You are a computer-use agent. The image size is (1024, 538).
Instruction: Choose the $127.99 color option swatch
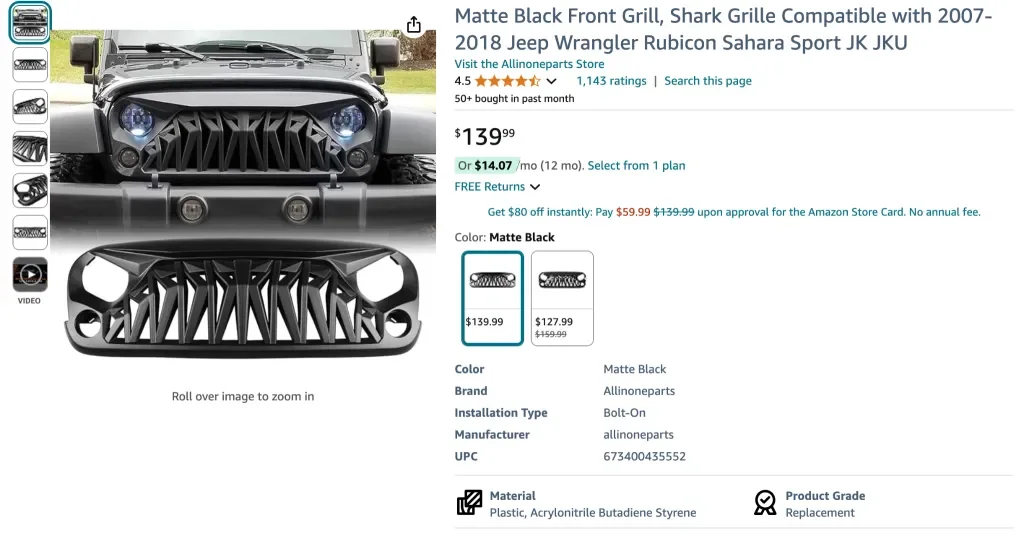point(562,297)
